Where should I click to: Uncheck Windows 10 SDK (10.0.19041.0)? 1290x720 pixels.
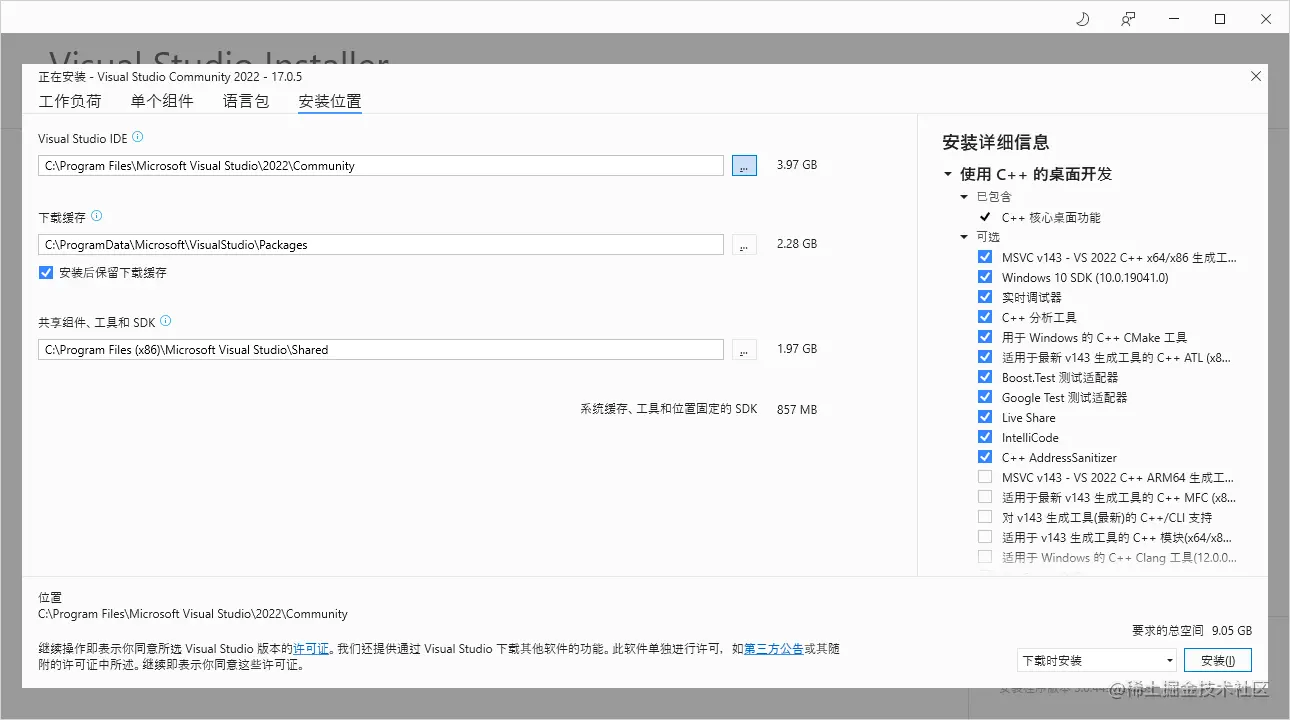tap(985, 277)
